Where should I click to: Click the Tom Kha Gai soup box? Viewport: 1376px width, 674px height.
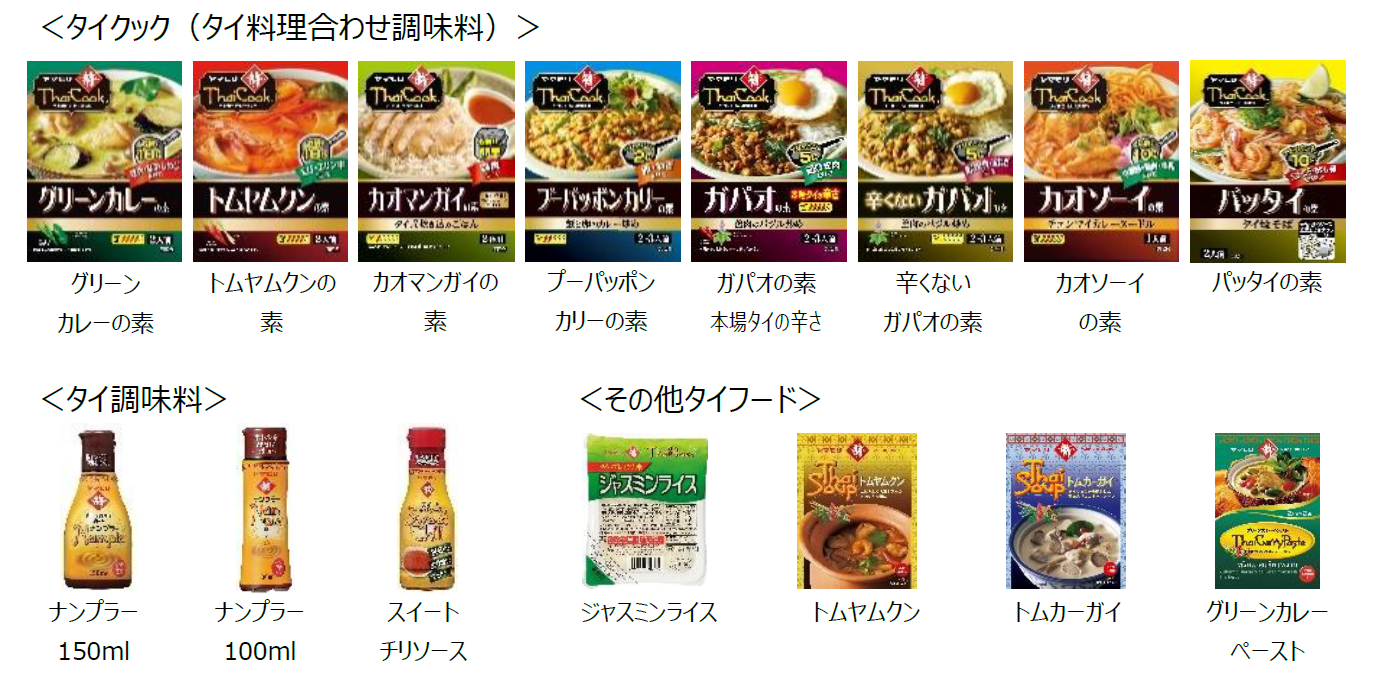click(x=1066, y=511)
